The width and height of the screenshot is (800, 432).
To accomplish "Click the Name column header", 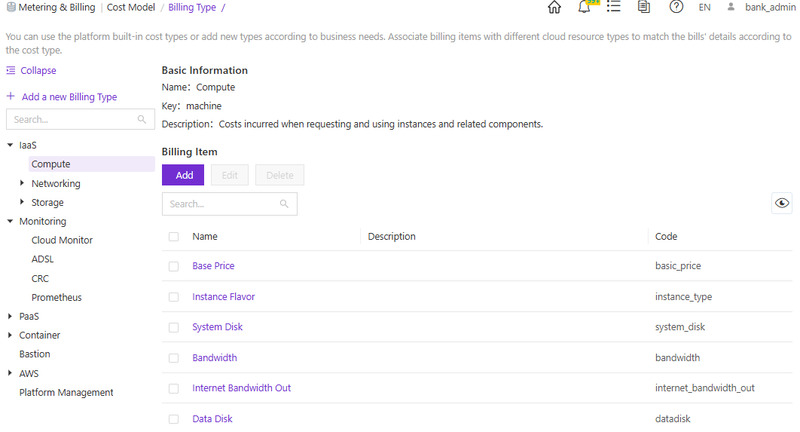I will pyautogui.click(x=205, y=236).
